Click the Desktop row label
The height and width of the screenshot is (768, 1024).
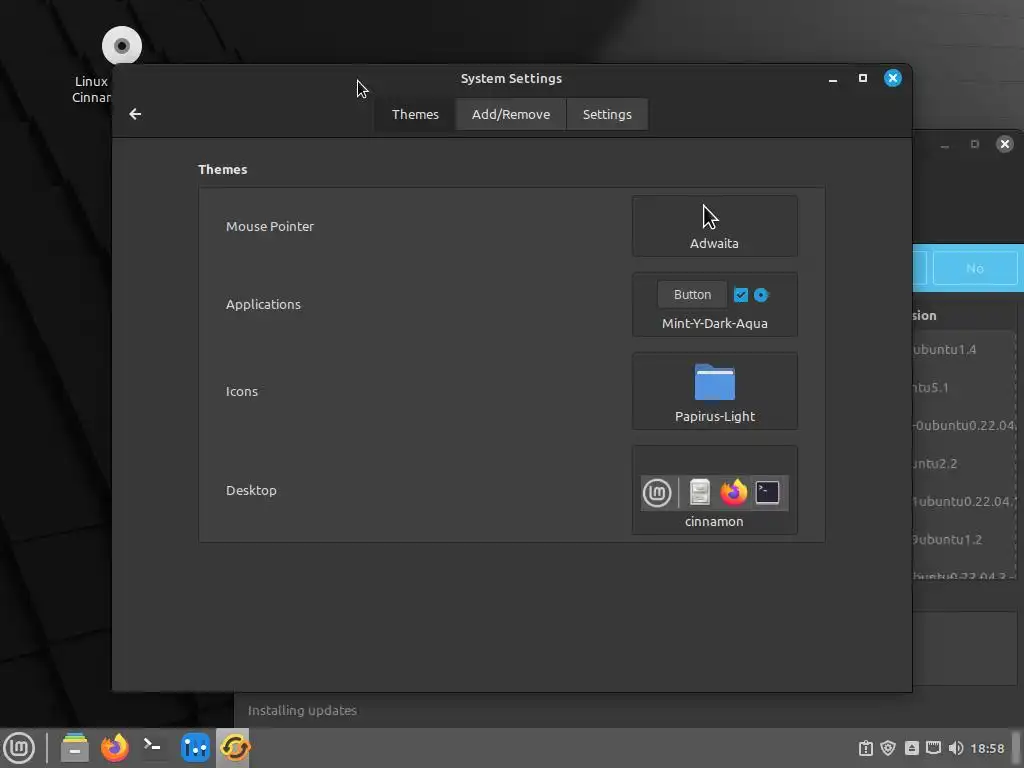click(x=251, y=490)
